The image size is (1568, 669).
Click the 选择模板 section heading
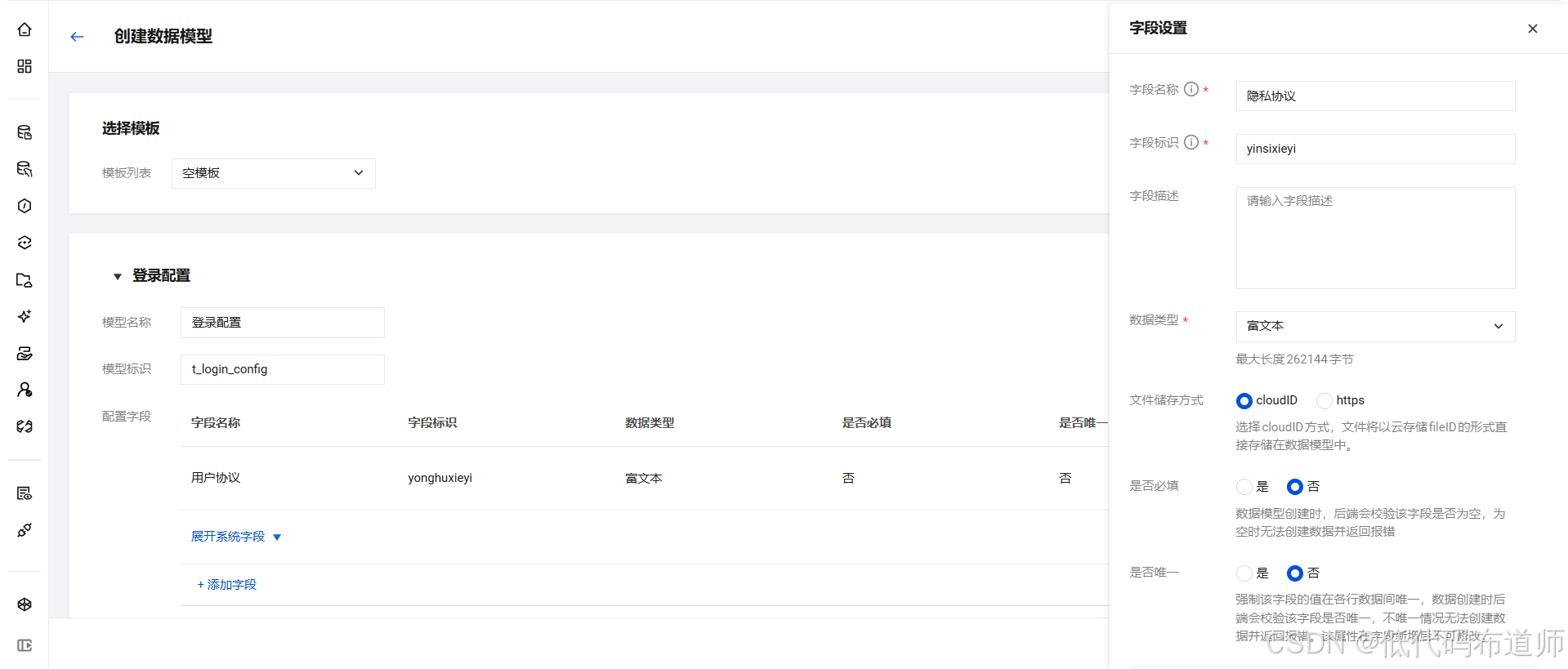[x=131, y=128]
